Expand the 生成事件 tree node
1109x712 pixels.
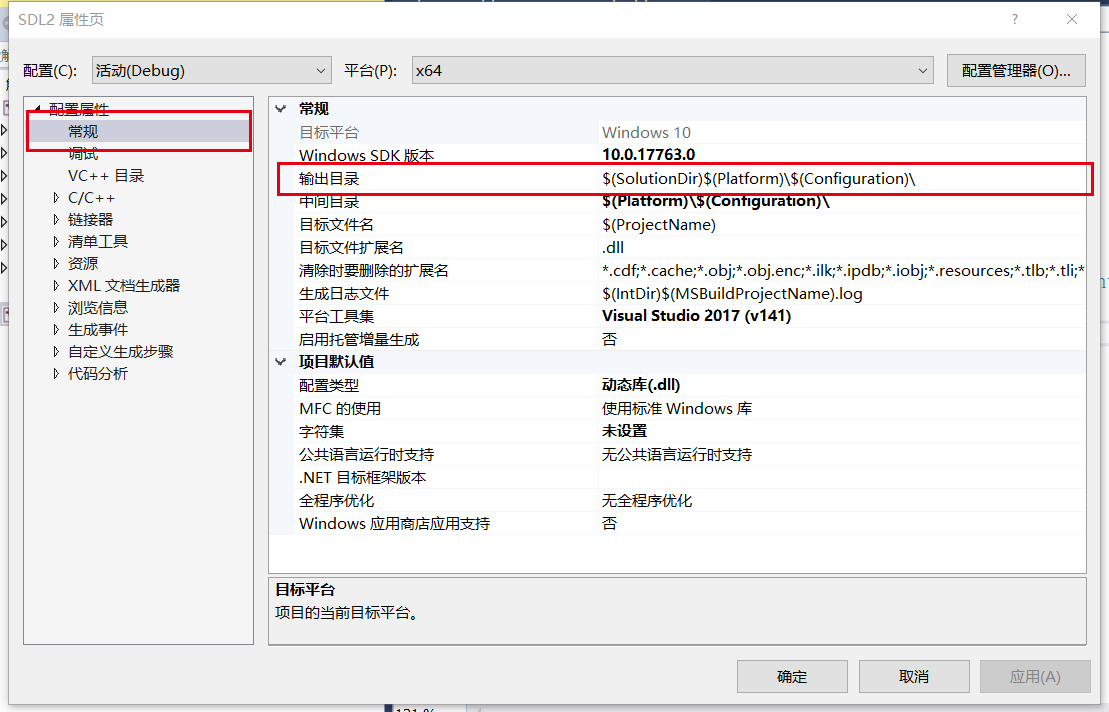coord(56,329)
